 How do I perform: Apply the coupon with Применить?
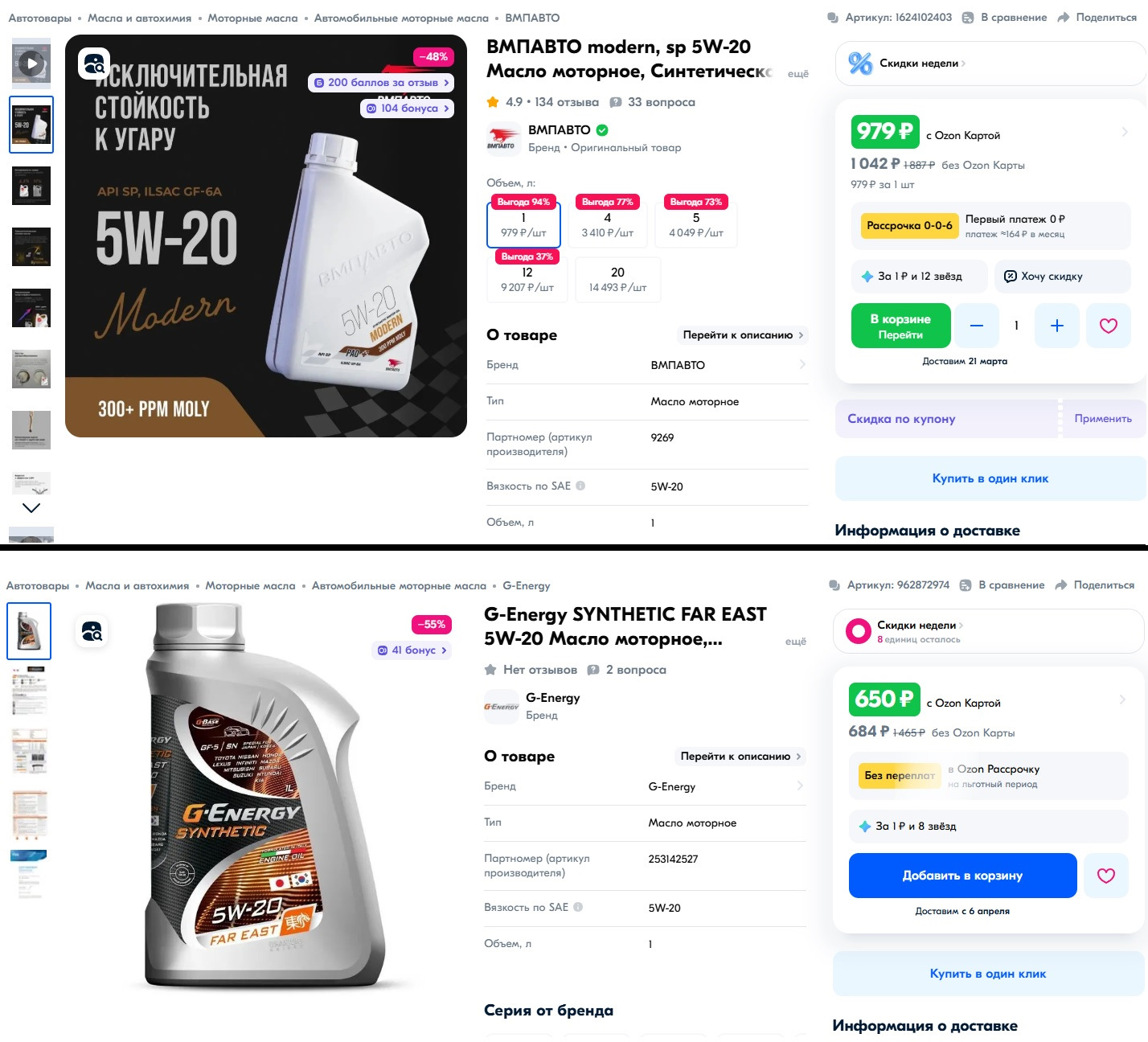pos(1102,419)
